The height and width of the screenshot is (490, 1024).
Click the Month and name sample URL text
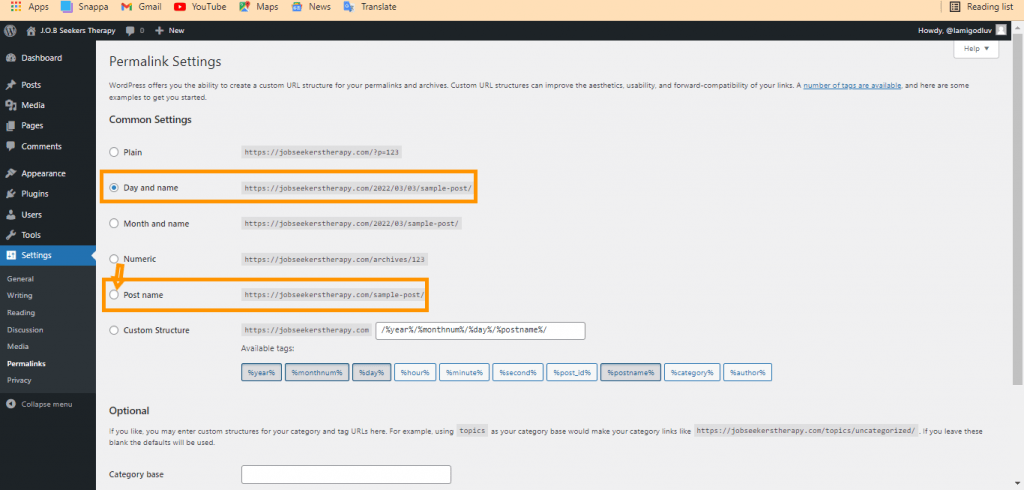352,223
